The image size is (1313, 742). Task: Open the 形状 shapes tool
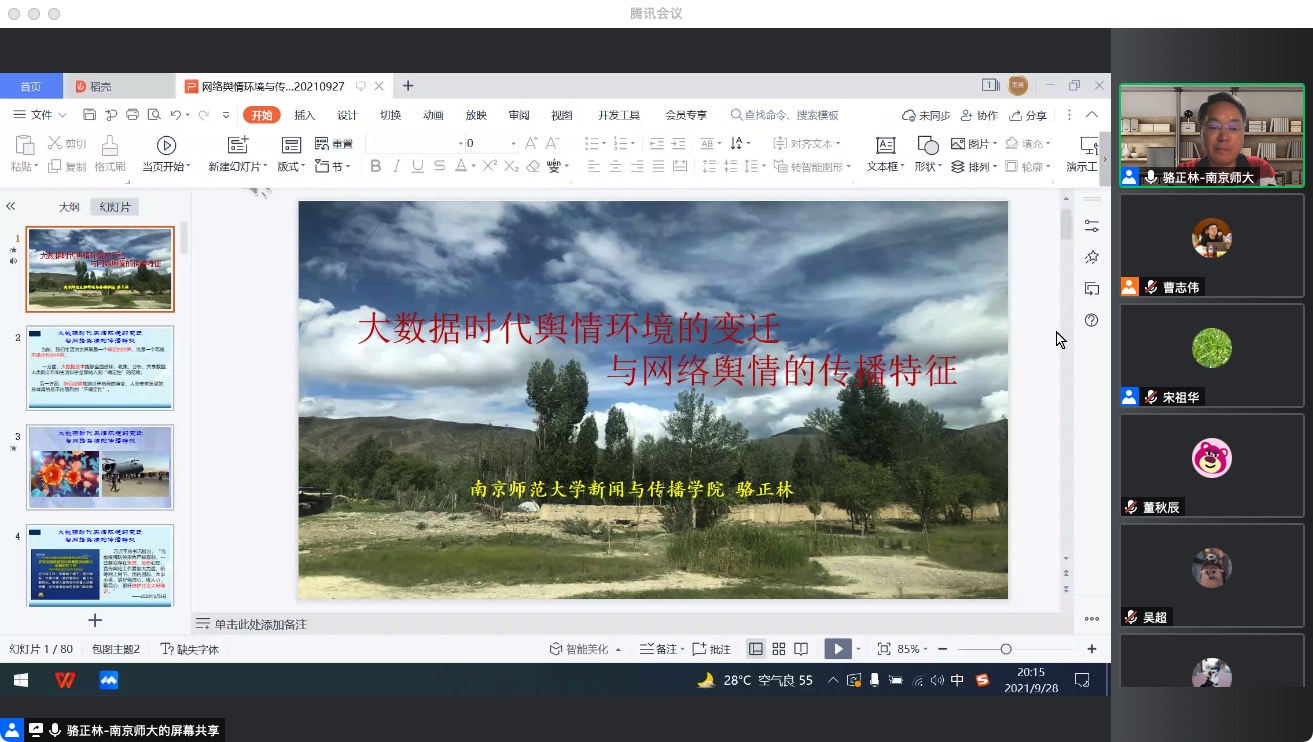coord(927,146)
